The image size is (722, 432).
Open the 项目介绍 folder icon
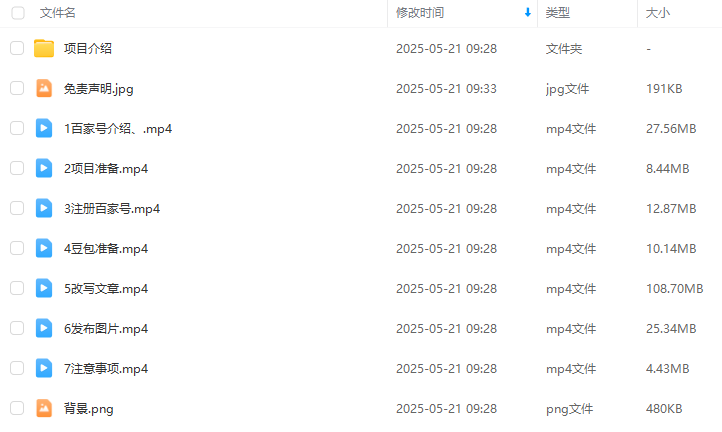tap(44, 48)
